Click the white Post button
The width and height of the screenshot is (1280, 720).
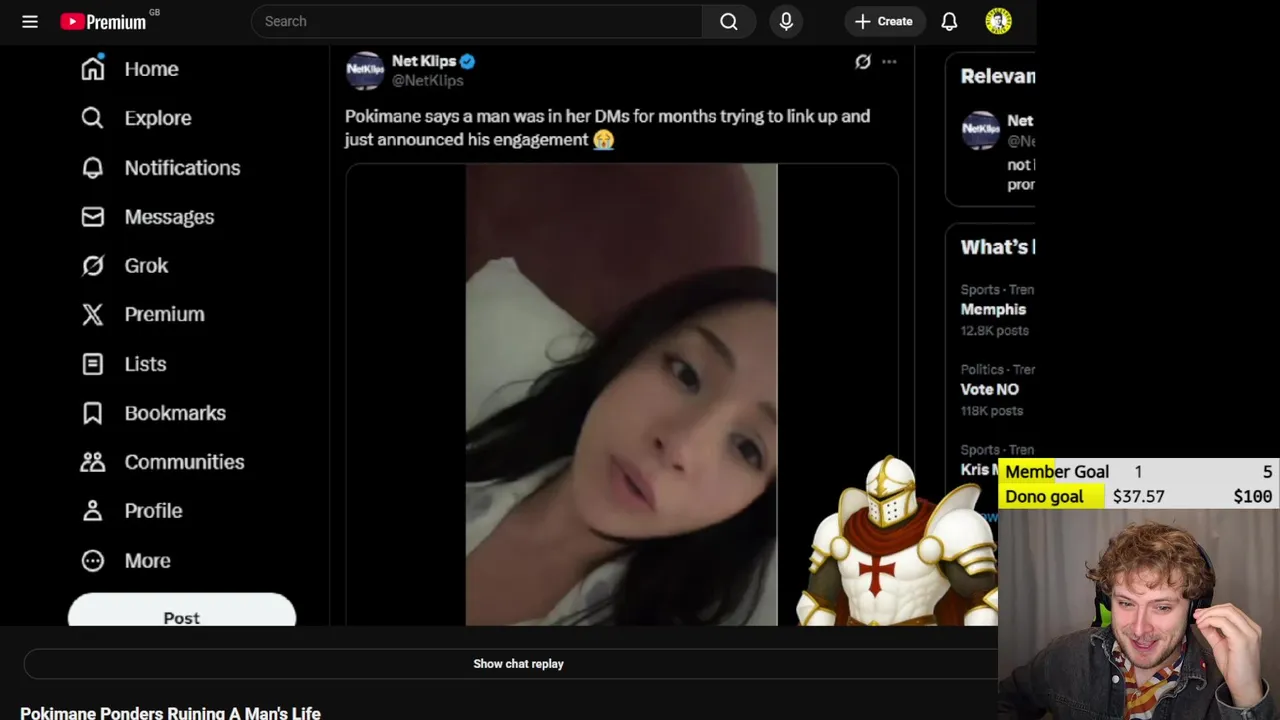pos(182,612)
